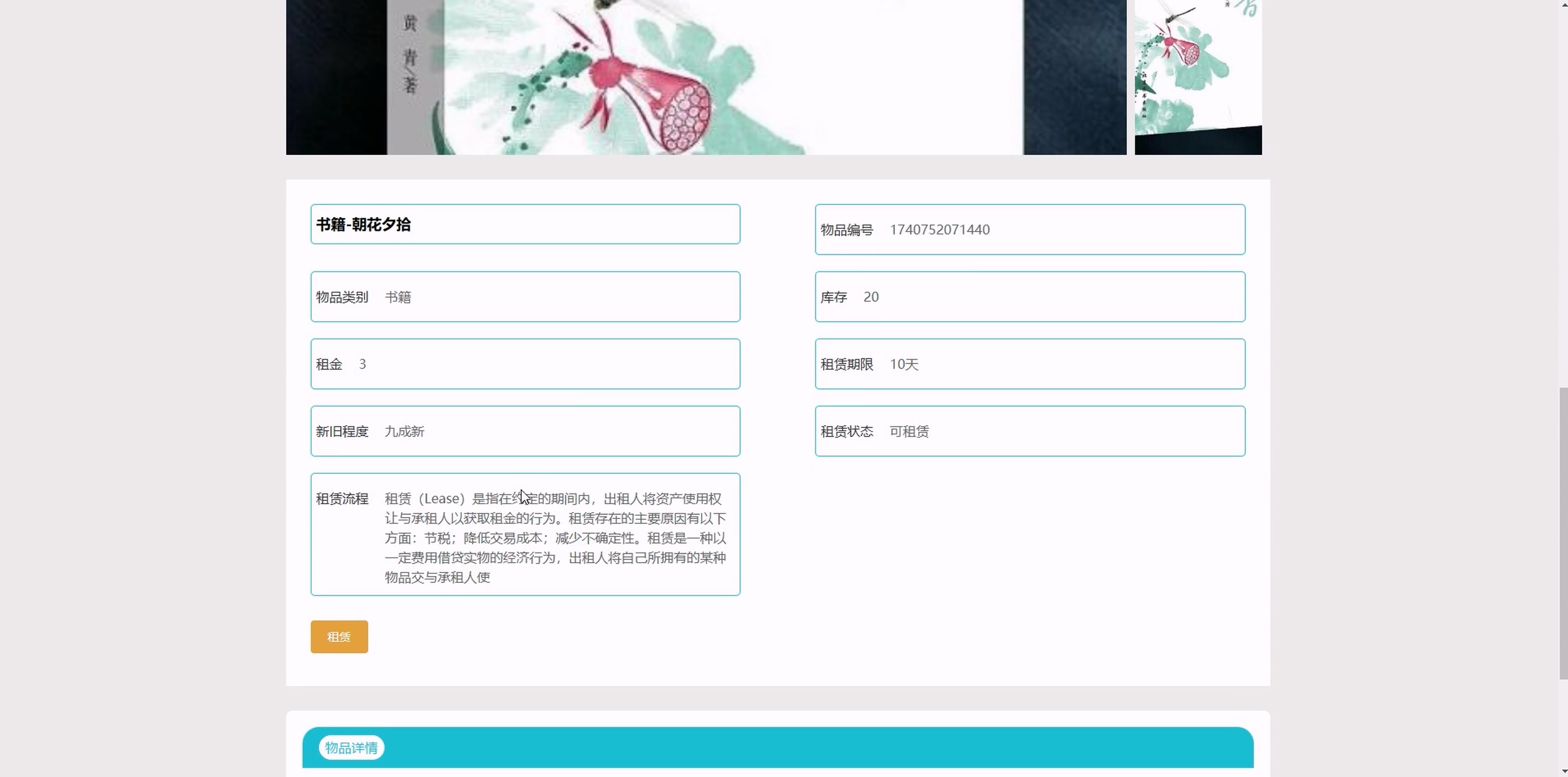
Task: Click the item number 1740752071440
Action: [939, 230]
